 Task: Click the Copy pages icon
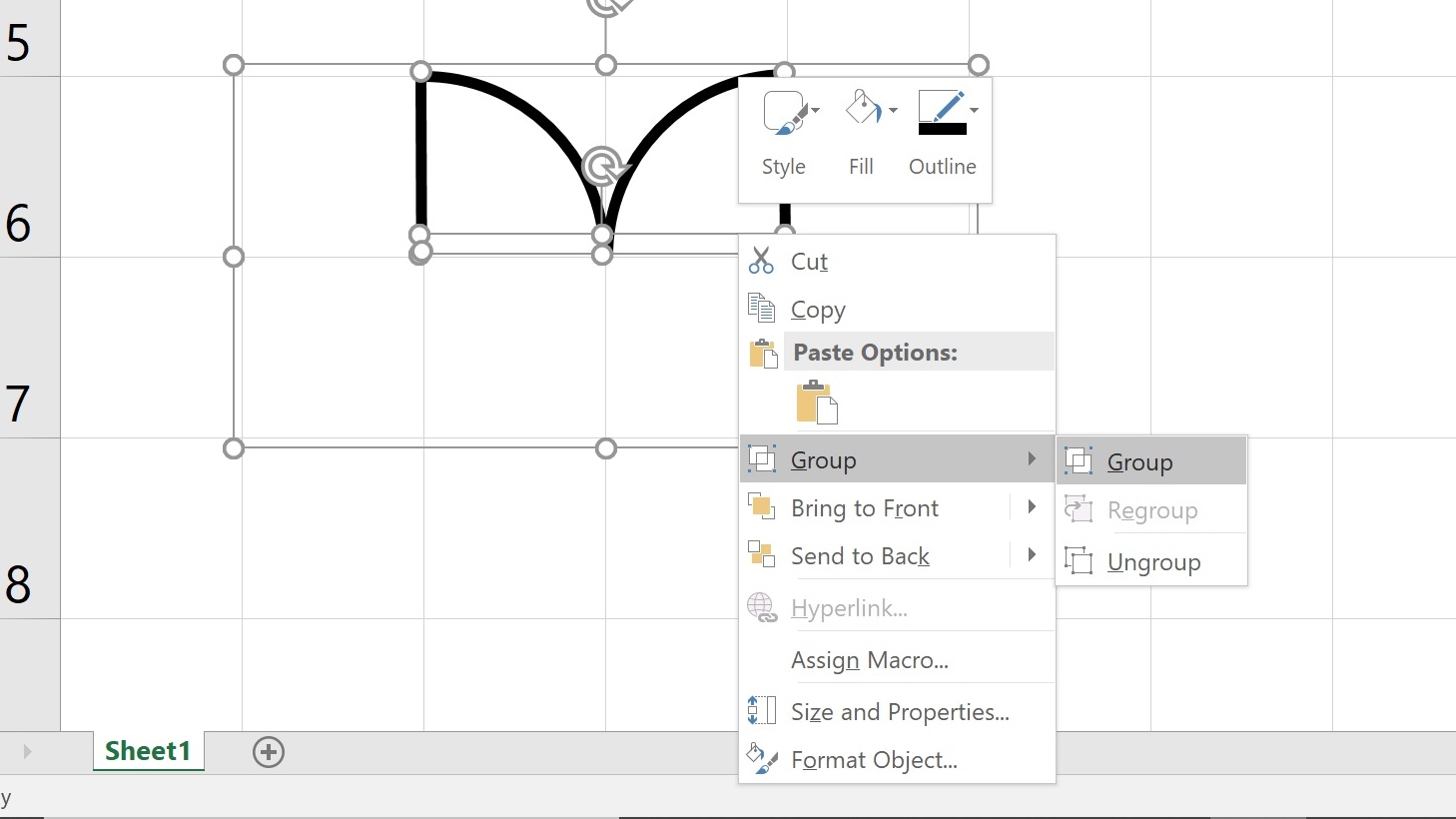click(x=761, y=309)
